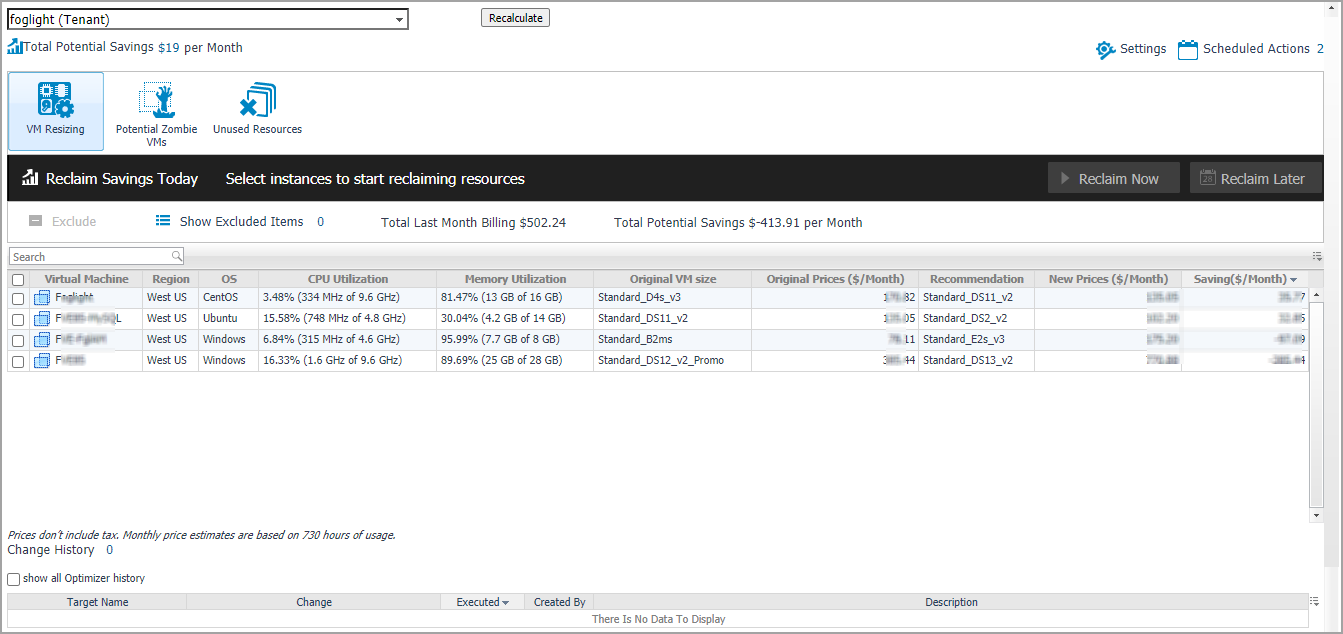This screenshot has width=1343, height=634.
Task: Open the Scheduled Actions calendar icon
Action: [x=1187, y=49]
